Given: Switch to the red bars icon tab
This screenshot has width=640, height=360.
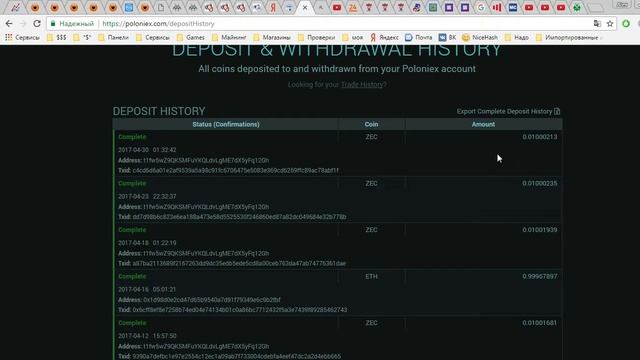Looking at the screenshot, I should pyautogui.click(x=497, y=7).
